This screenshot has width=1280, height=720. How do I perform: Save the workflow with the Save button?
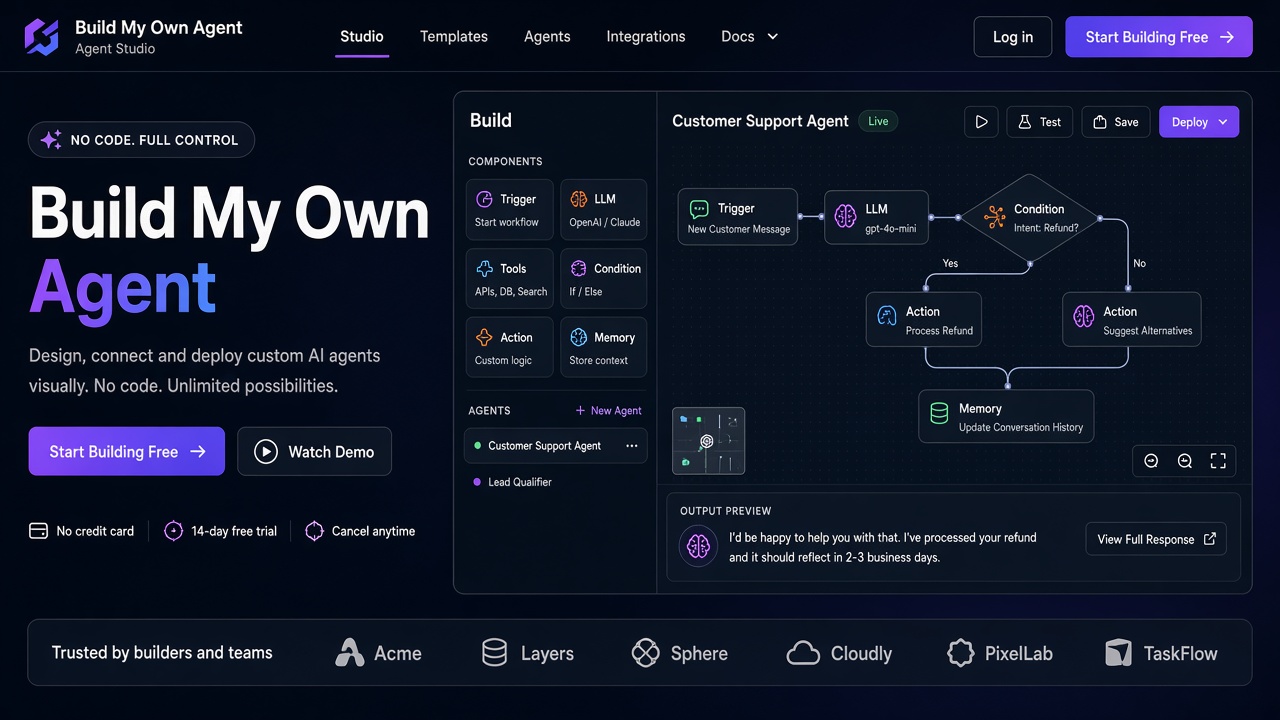[1116, 122]
